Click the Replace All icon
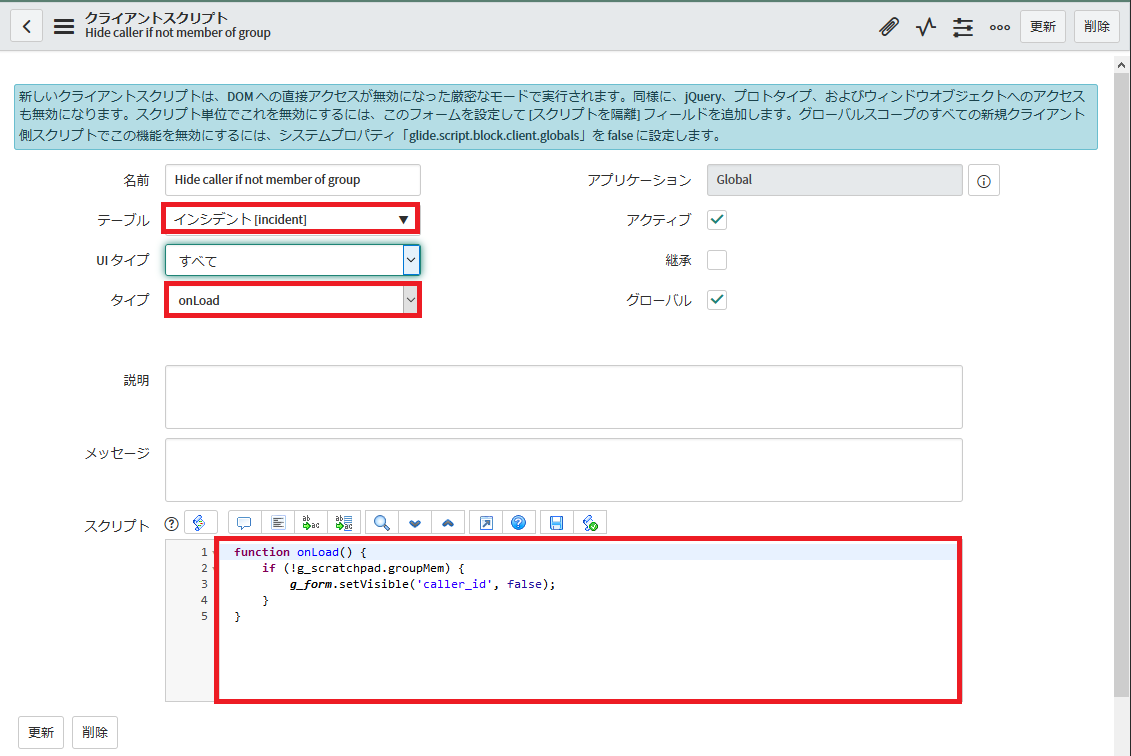Viewport: 1131px width, 756px height. [344, 522]
